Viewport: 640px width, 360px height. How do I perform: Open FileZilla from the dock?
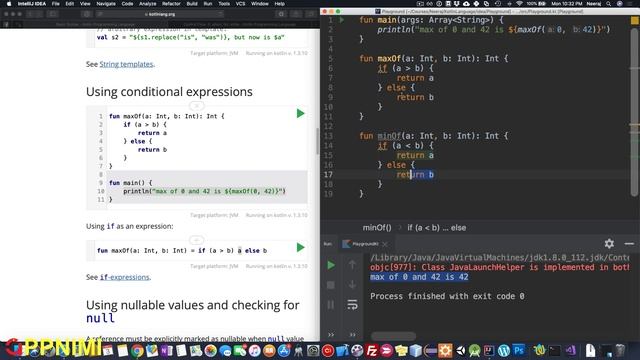click(x=372, y=351)
